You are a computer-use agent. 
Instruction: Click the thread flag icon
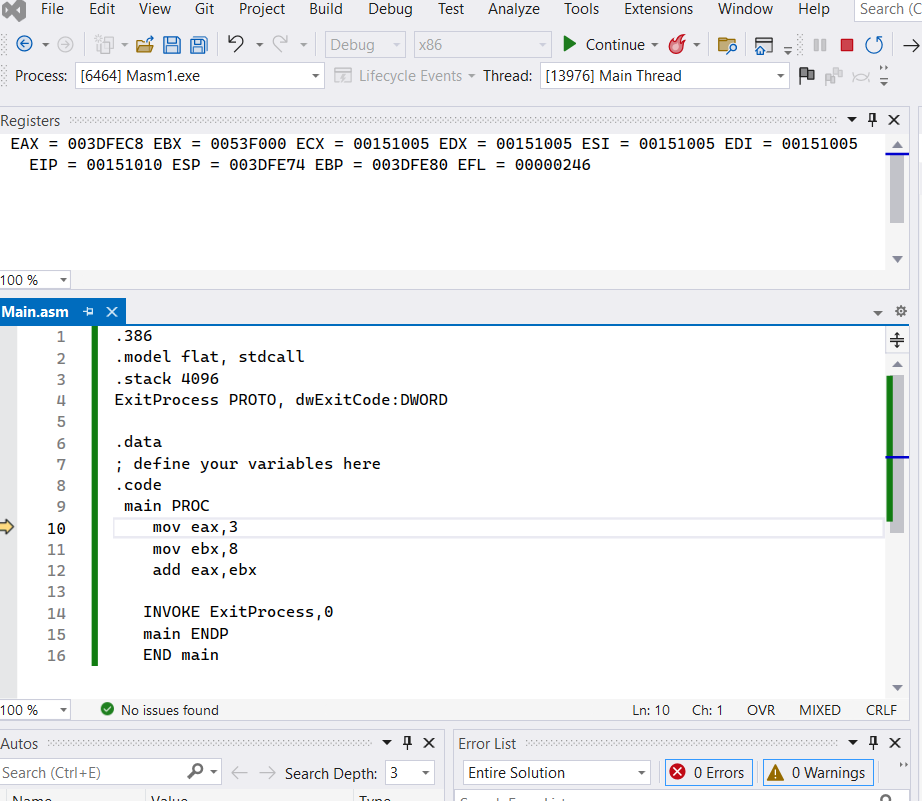(807, 75)
